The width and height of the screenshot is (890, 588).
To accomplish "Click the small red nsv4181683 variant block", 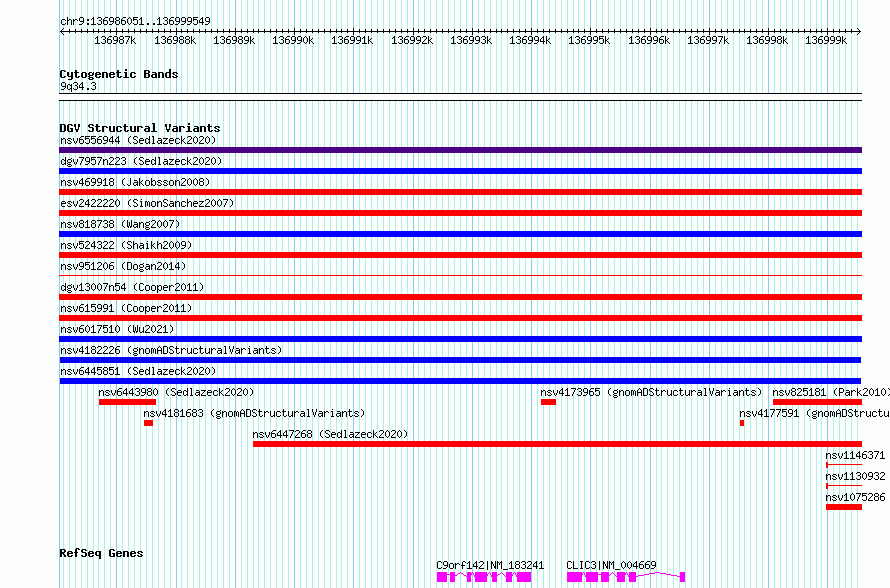I will coord(149,423).
